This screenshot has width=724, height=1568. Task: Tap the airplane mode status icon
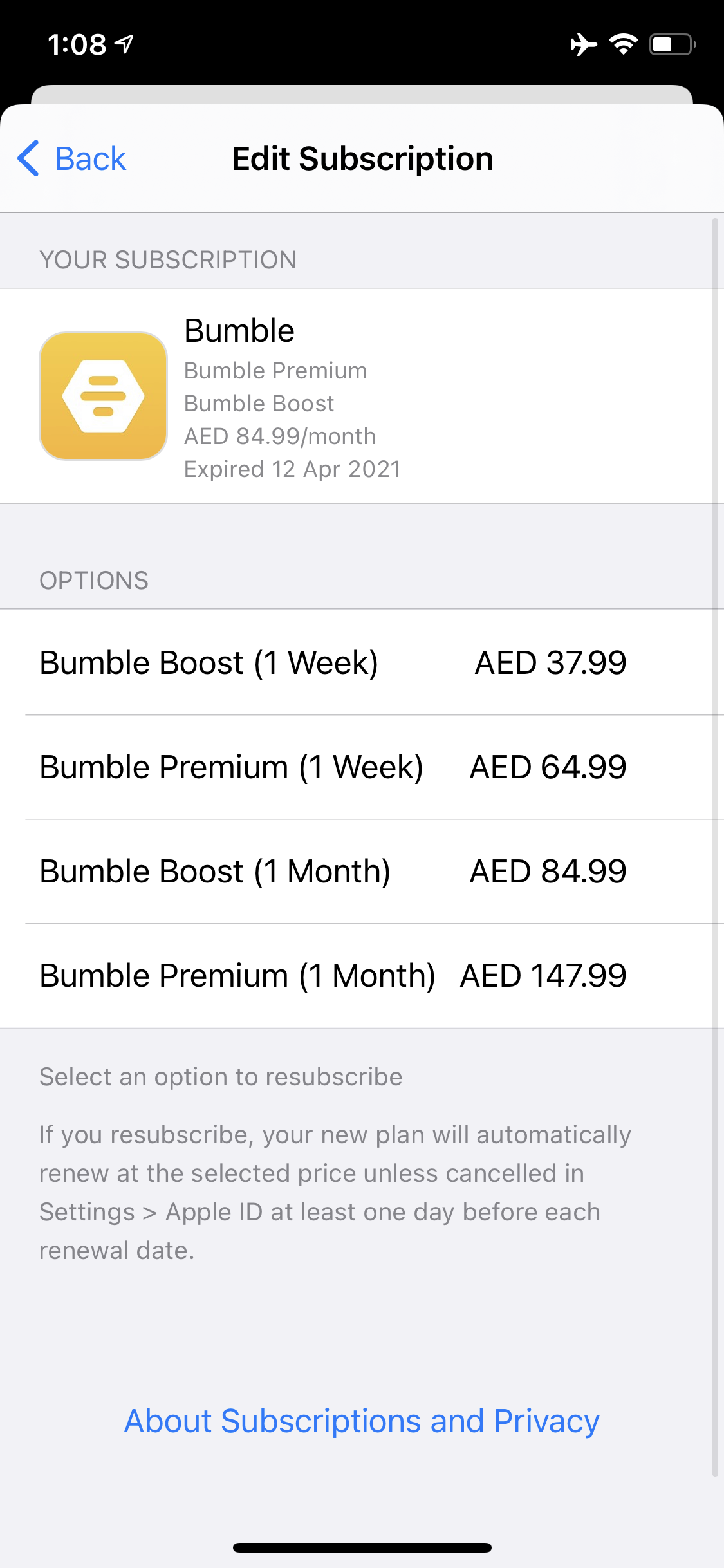click(x=584, y=44)
